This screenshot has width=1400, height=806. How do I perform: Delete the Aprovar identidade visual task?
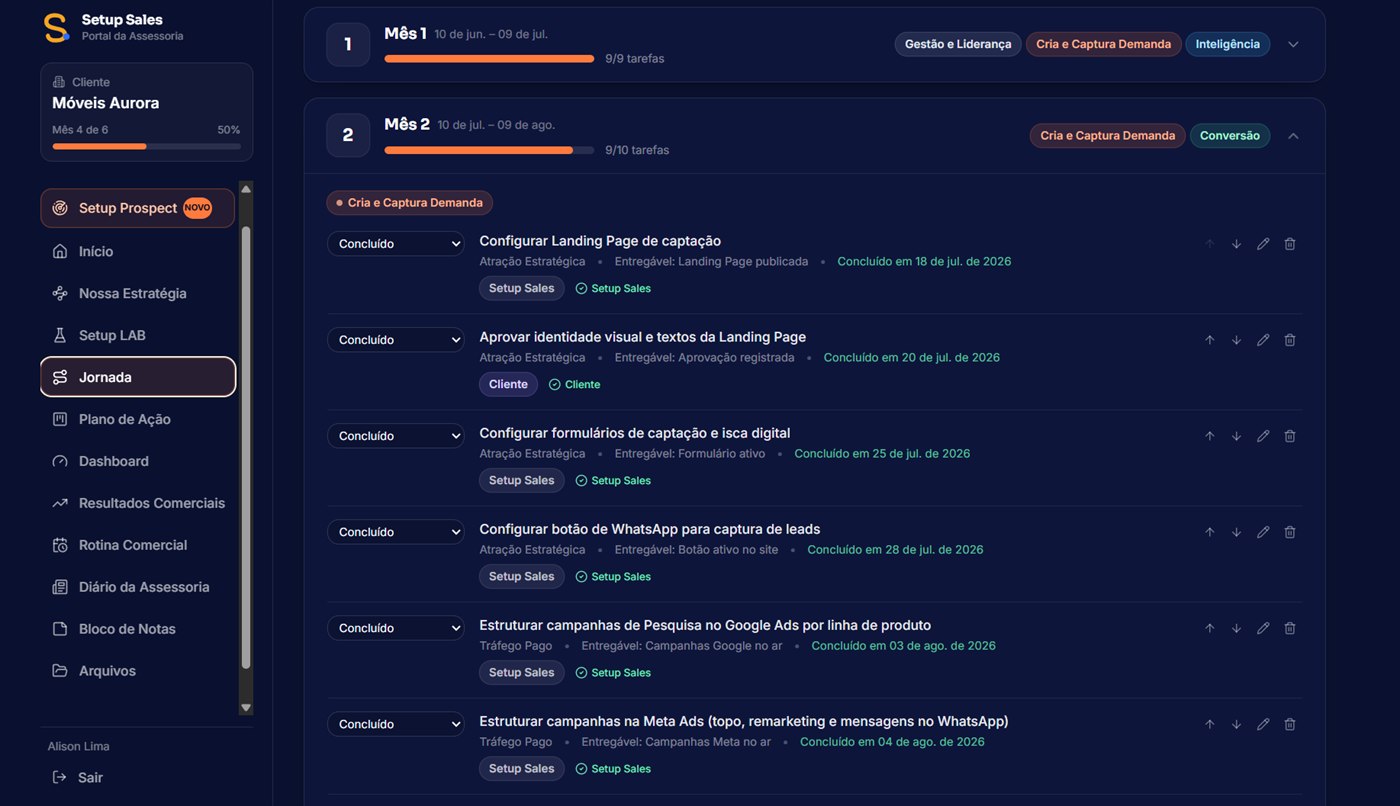1290,340
